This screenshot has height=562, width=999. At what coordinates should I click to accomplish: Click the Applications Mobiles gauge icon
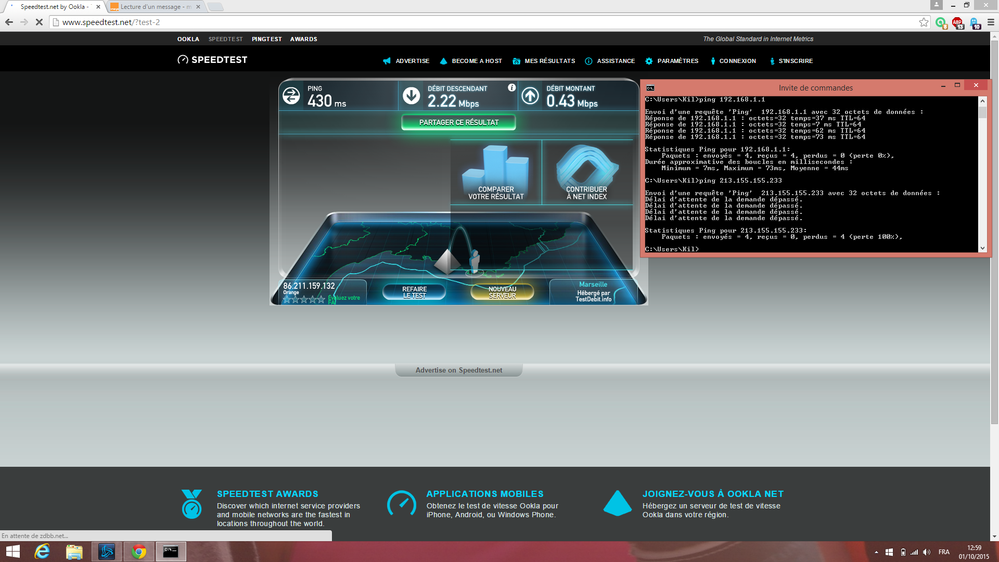pyautogui.click(x=401, y=503)
